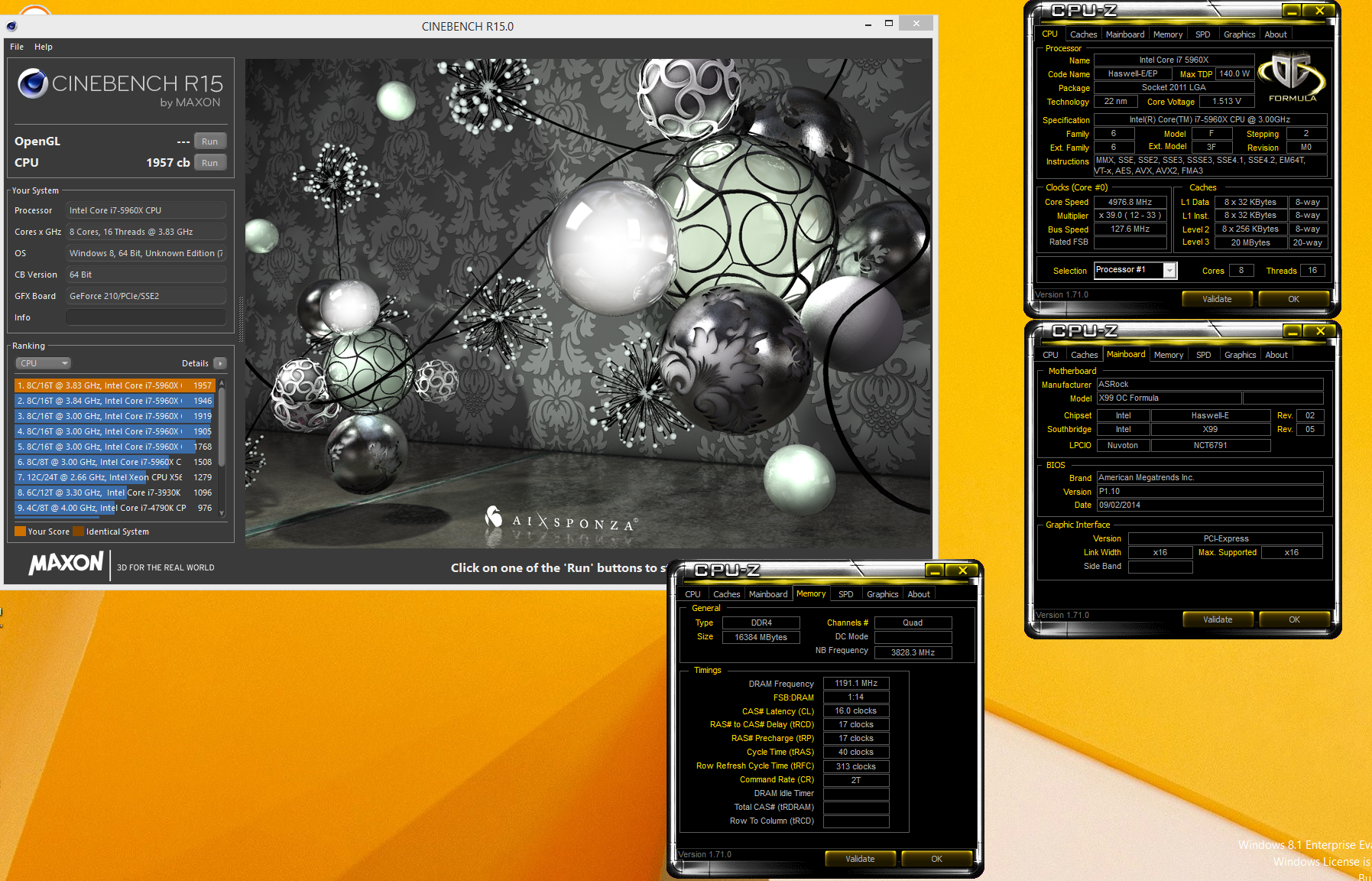Click the GFX Board field GeForce 210
This screenshot has height=881, width=1372.
[146, 296]
